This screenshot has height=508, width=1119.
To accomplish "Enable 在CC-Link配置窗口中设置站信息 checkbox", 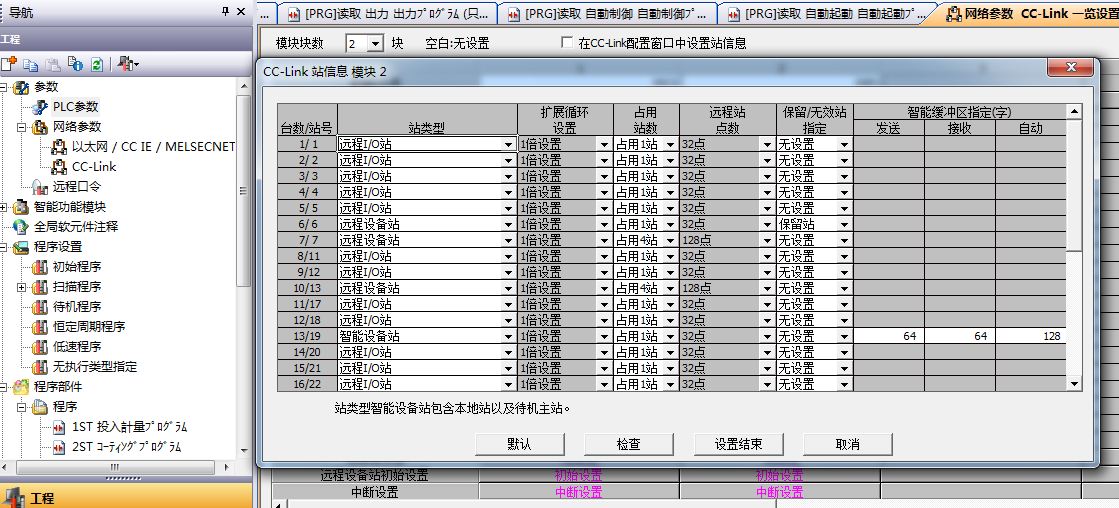I will pyautogui.click(x=568, y=44).
